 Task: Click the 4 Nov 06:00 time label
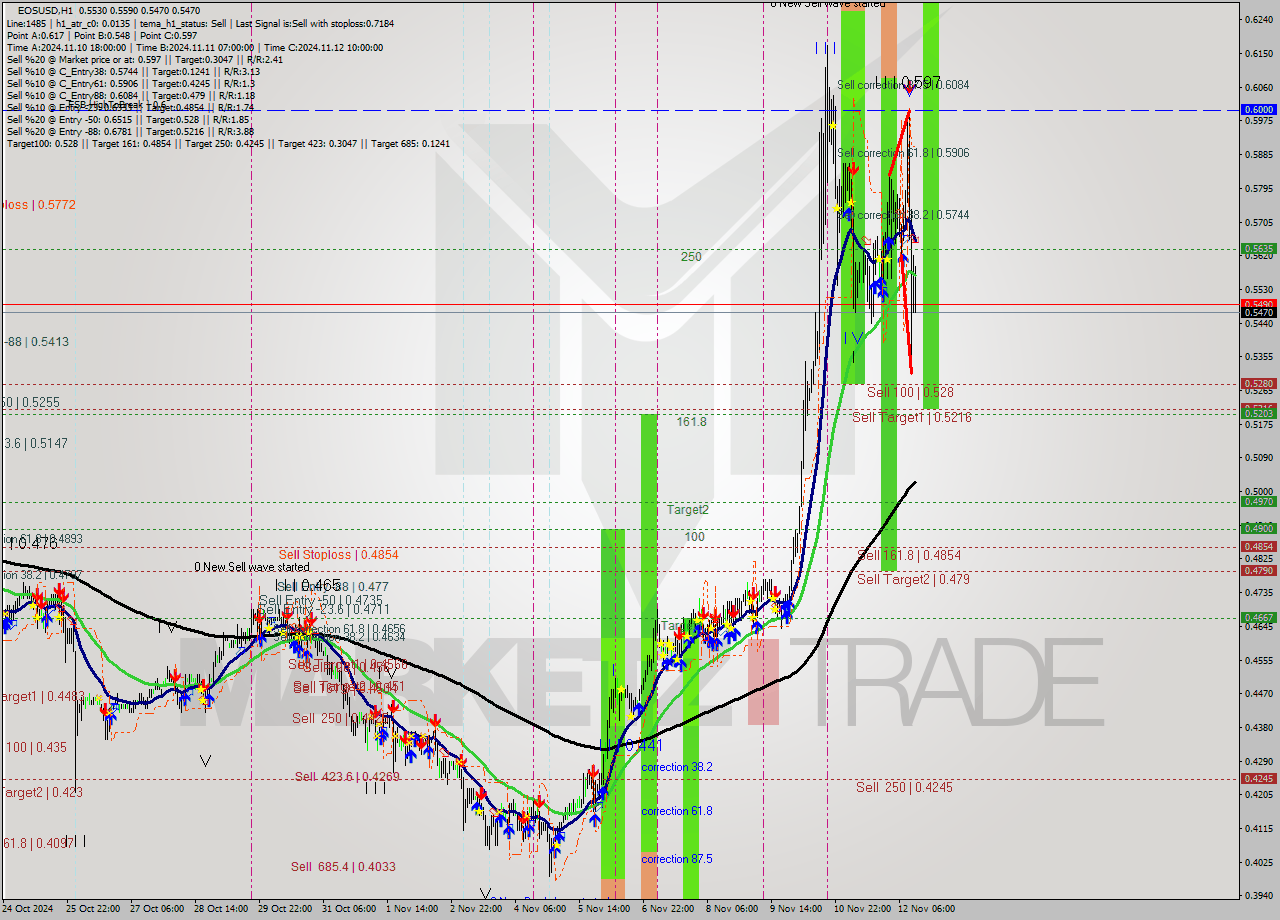click(x=540, y=909)
